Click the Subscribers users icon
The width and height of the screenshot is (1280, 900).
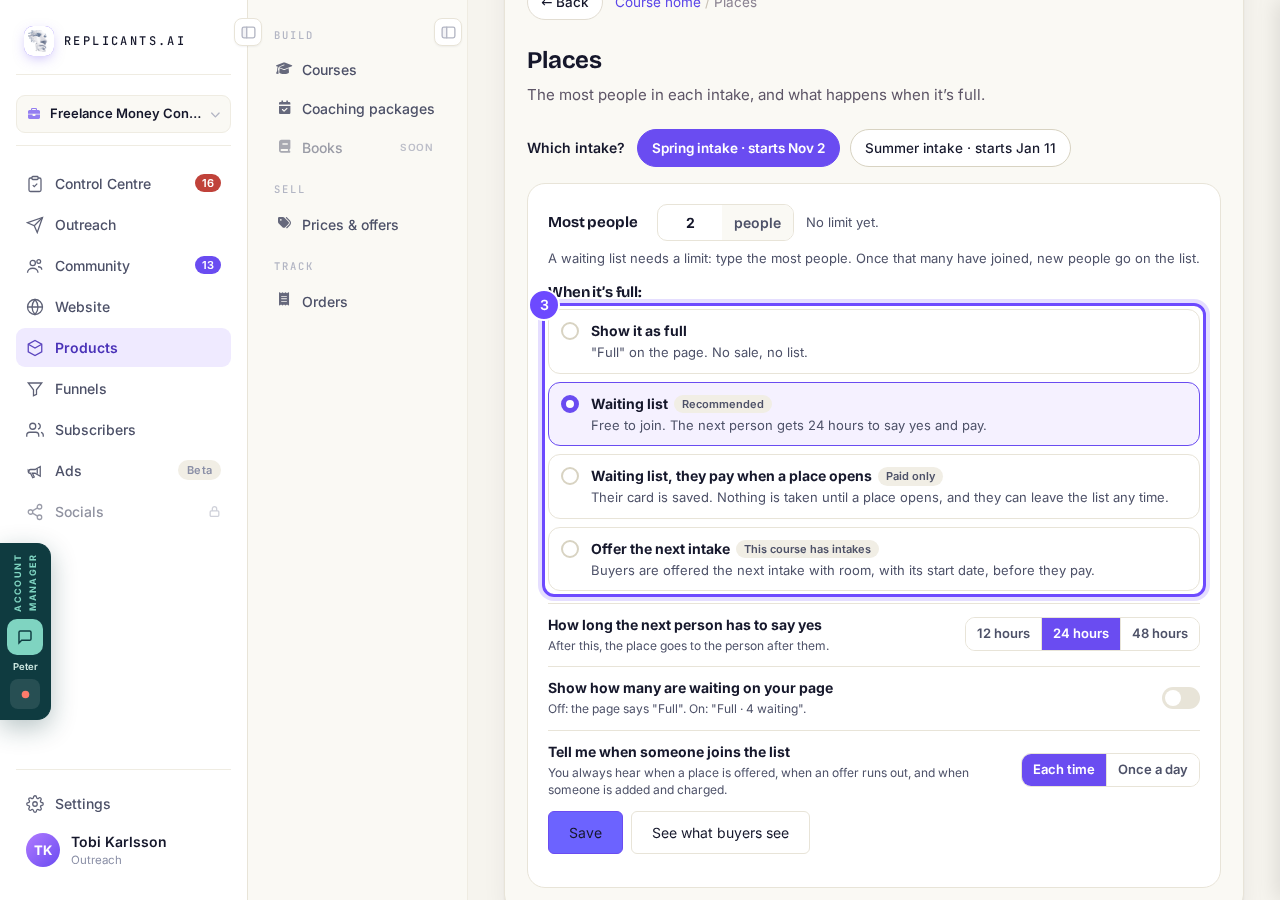pos(35,430)
